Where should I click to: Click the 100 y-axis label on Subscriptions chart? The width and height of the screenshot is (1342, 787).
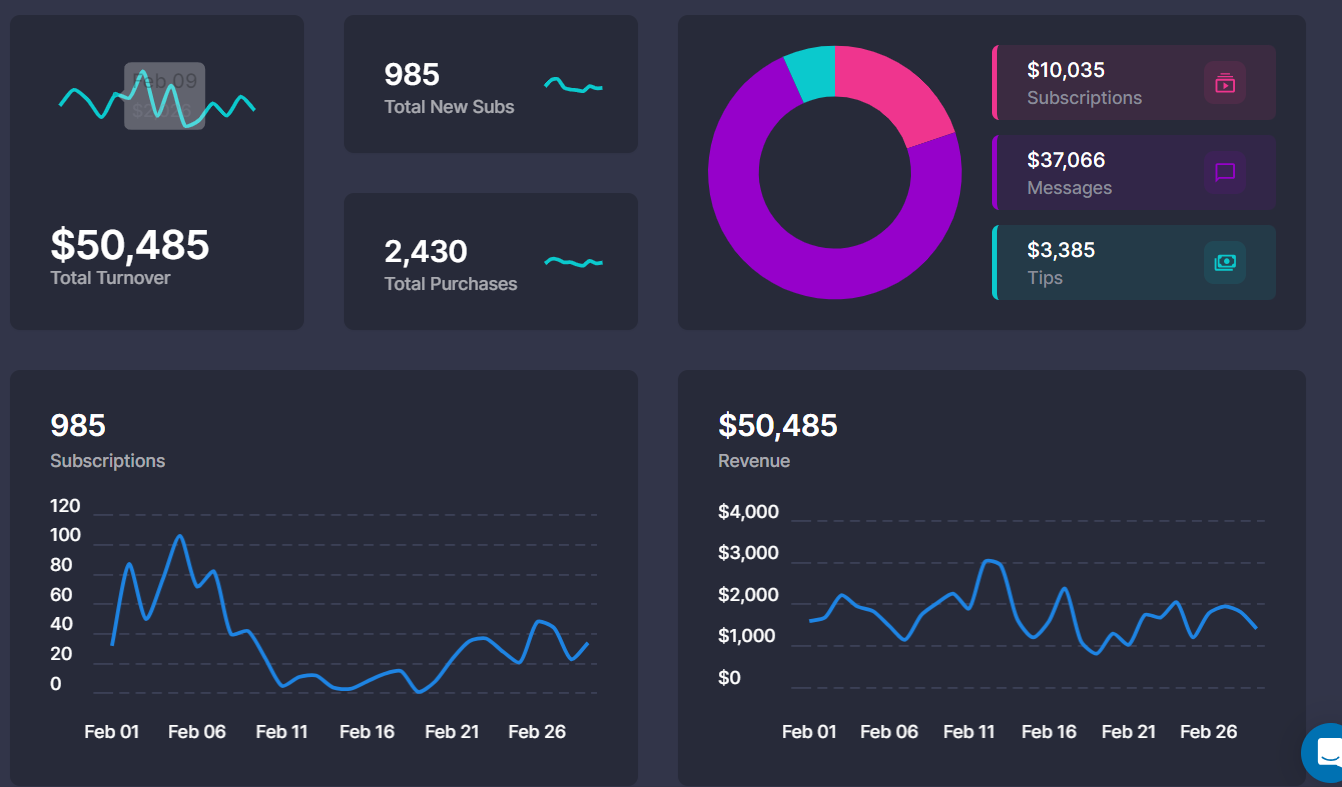click(x=65, y=536)
